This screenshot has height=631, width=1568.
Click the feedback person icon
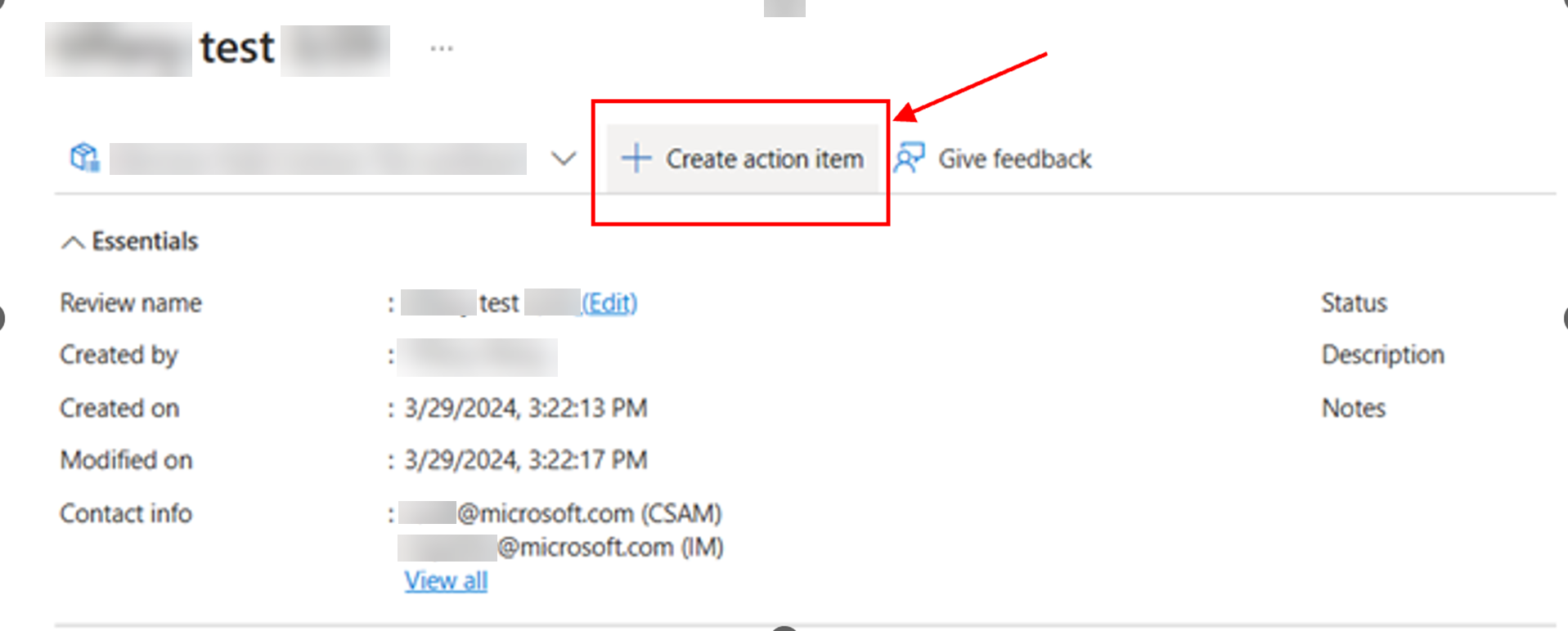pyautogui.click(x=909, y=158)
